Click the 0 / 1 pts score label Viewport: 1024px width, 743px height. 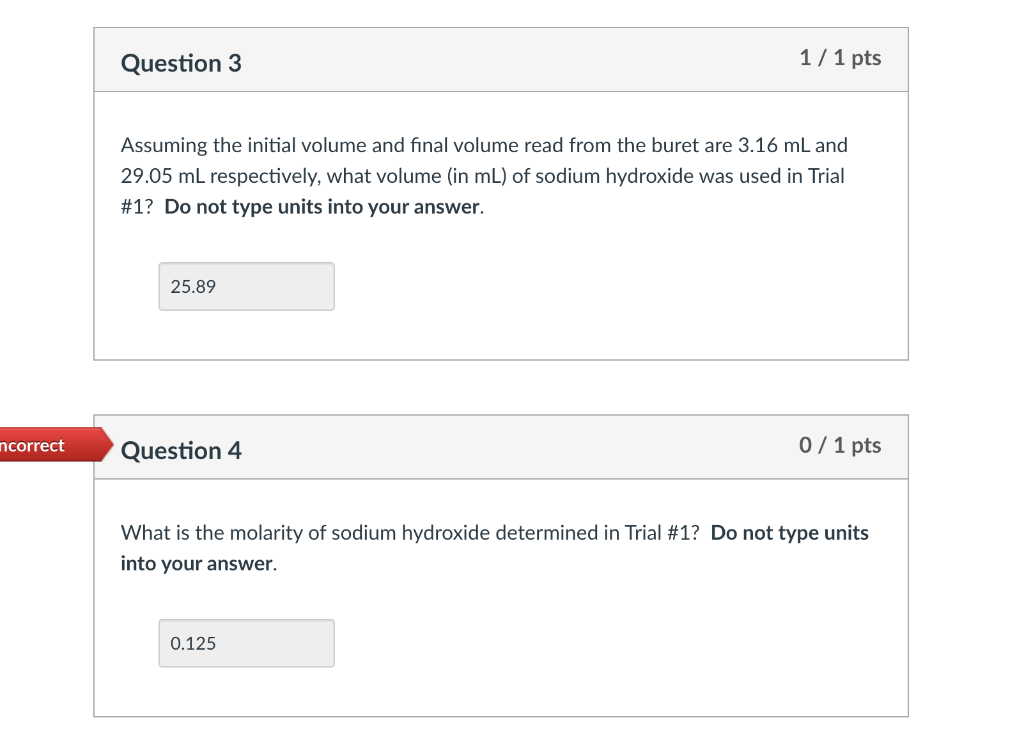(x=840, y=445)
